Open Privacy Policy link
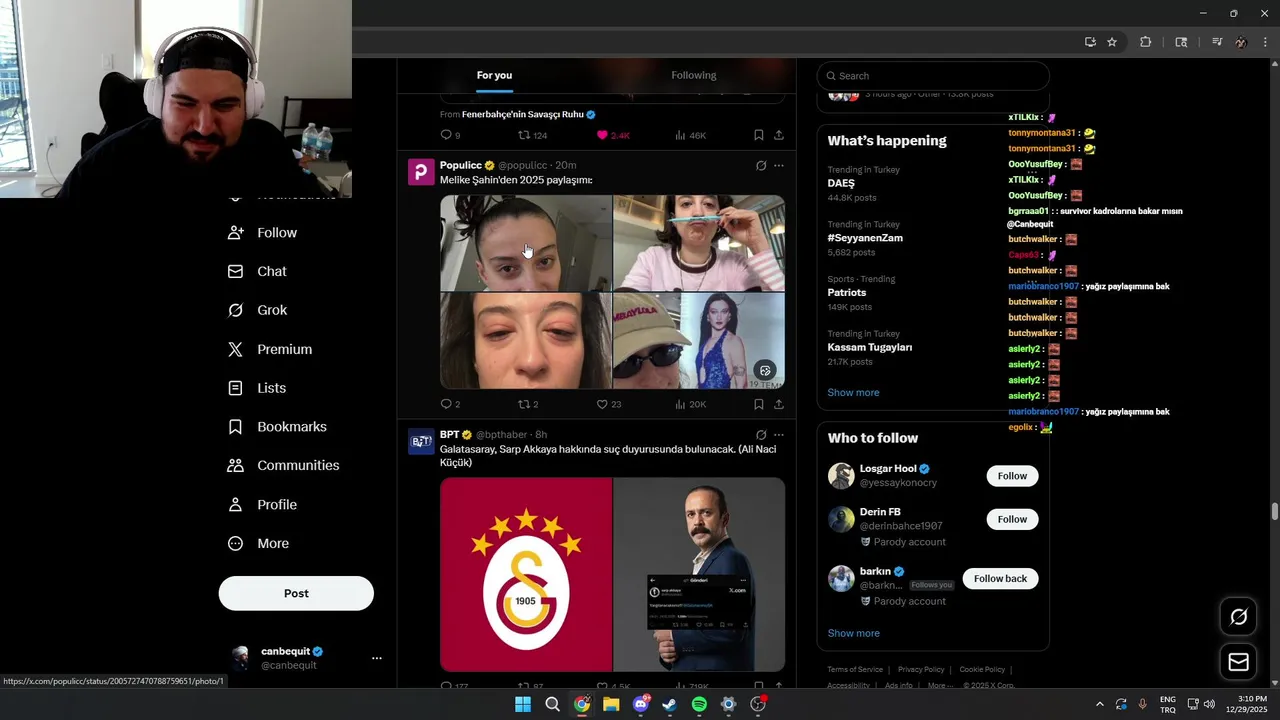Screen dimensions: 1280x720 (x=921, y=670)
